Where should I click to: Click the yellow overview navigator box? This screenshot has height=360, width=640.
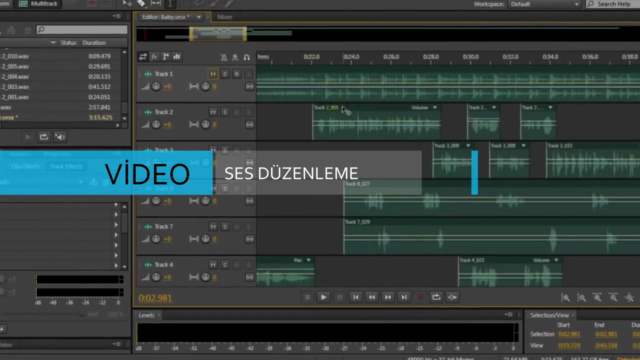pyautogui.click(x=218, y=34)
